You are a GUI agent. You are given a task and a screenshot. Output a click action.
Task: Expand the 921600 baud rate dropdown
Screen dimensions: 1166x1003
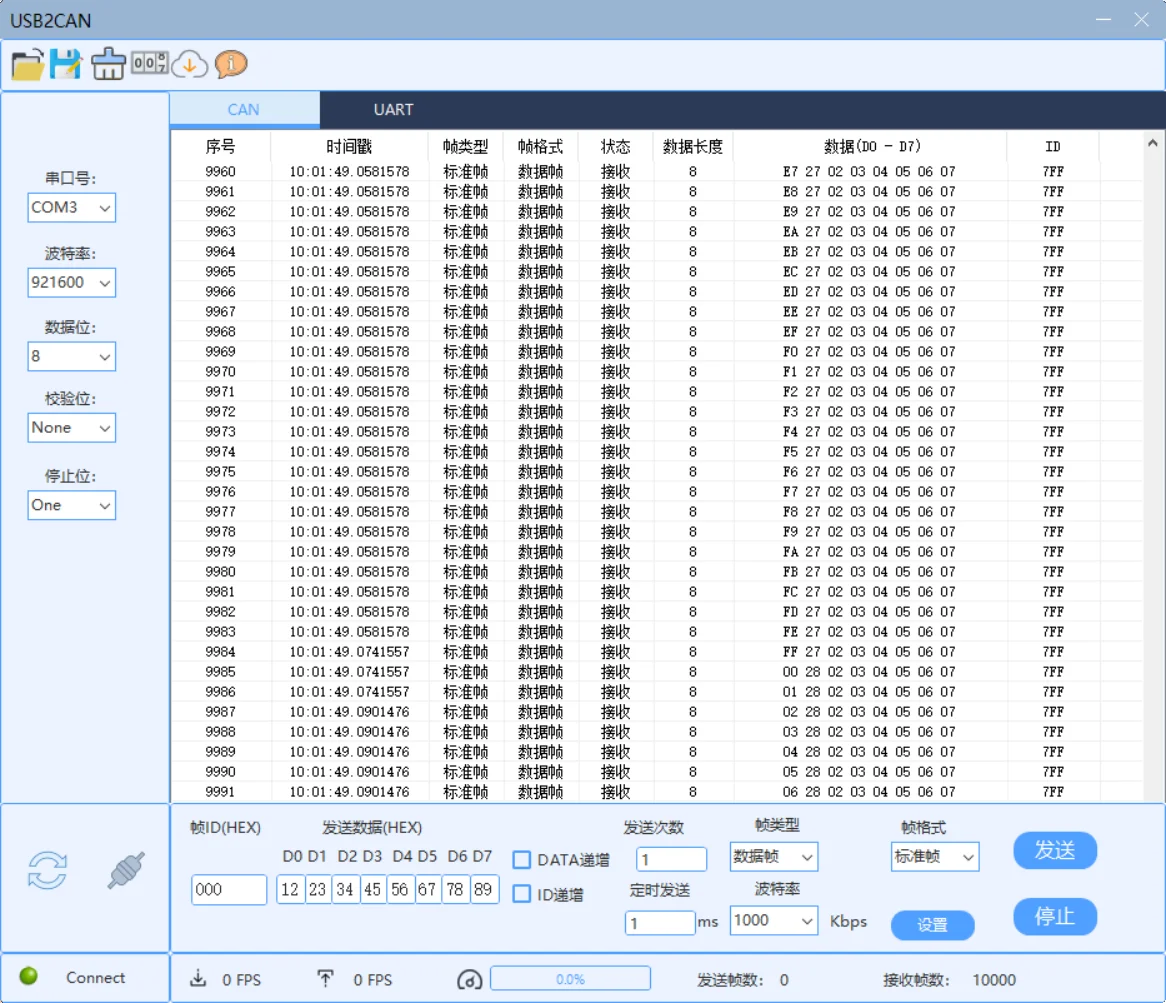click(x=72, y=283)
